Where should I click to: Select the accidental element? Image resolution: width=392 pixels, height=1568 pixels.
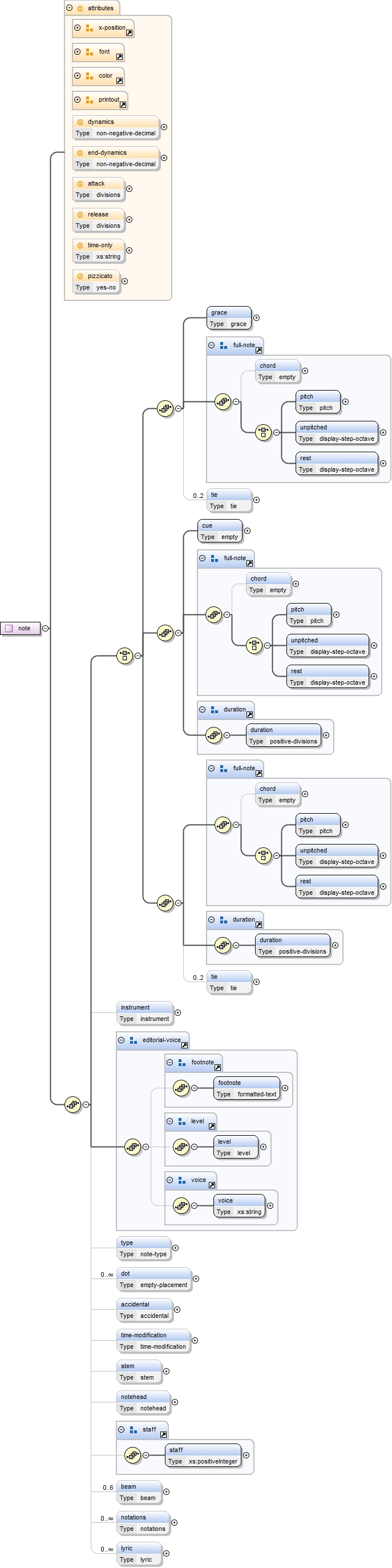(x=145, y=1310)
